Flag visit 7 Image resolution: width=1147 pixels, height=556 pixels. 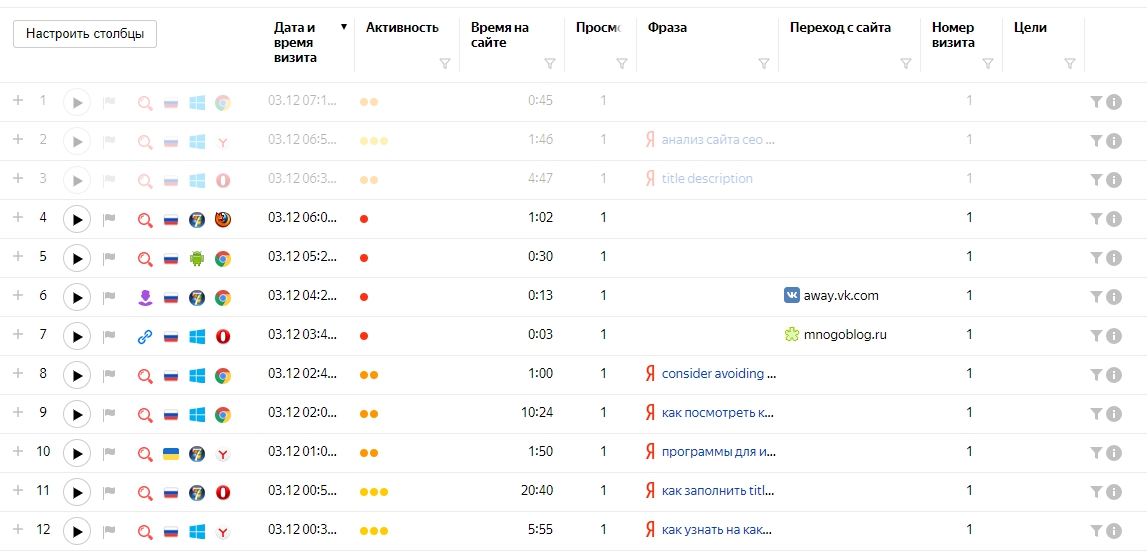[109, 336]
